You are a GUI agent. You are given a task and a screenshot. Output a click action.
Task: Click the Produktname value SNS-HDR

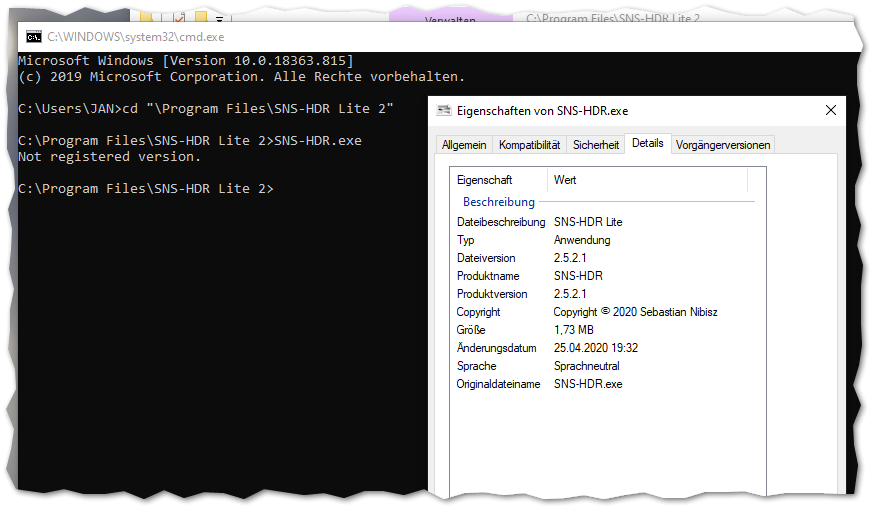coord(578,276)
